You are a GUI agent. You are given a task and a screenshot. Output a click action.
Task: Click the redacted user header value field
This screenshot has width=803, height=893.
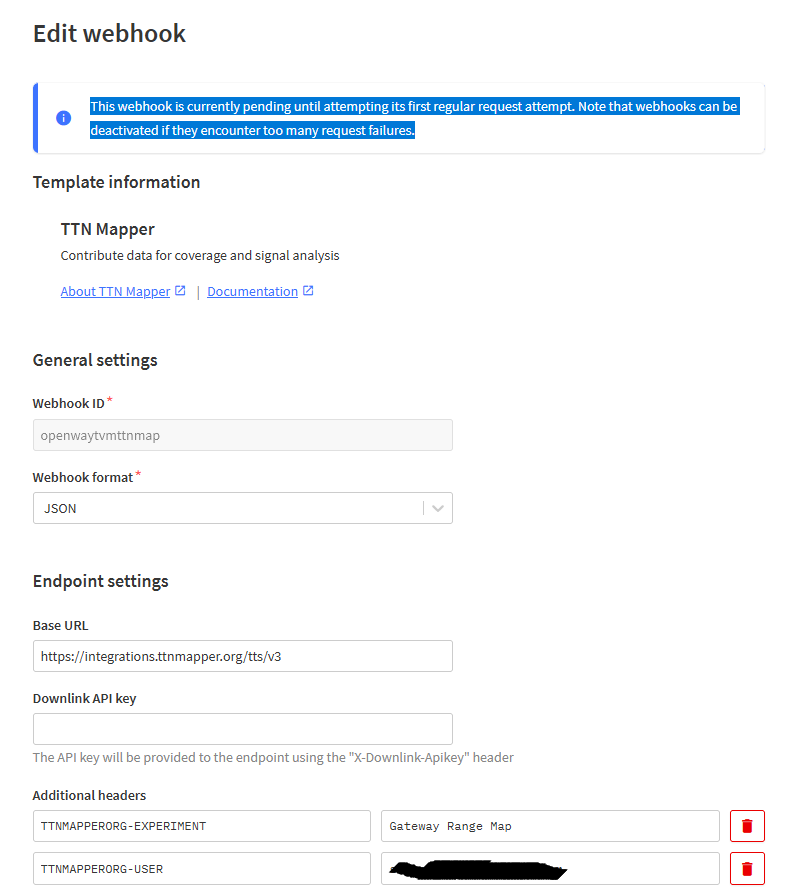click(550, 869)
